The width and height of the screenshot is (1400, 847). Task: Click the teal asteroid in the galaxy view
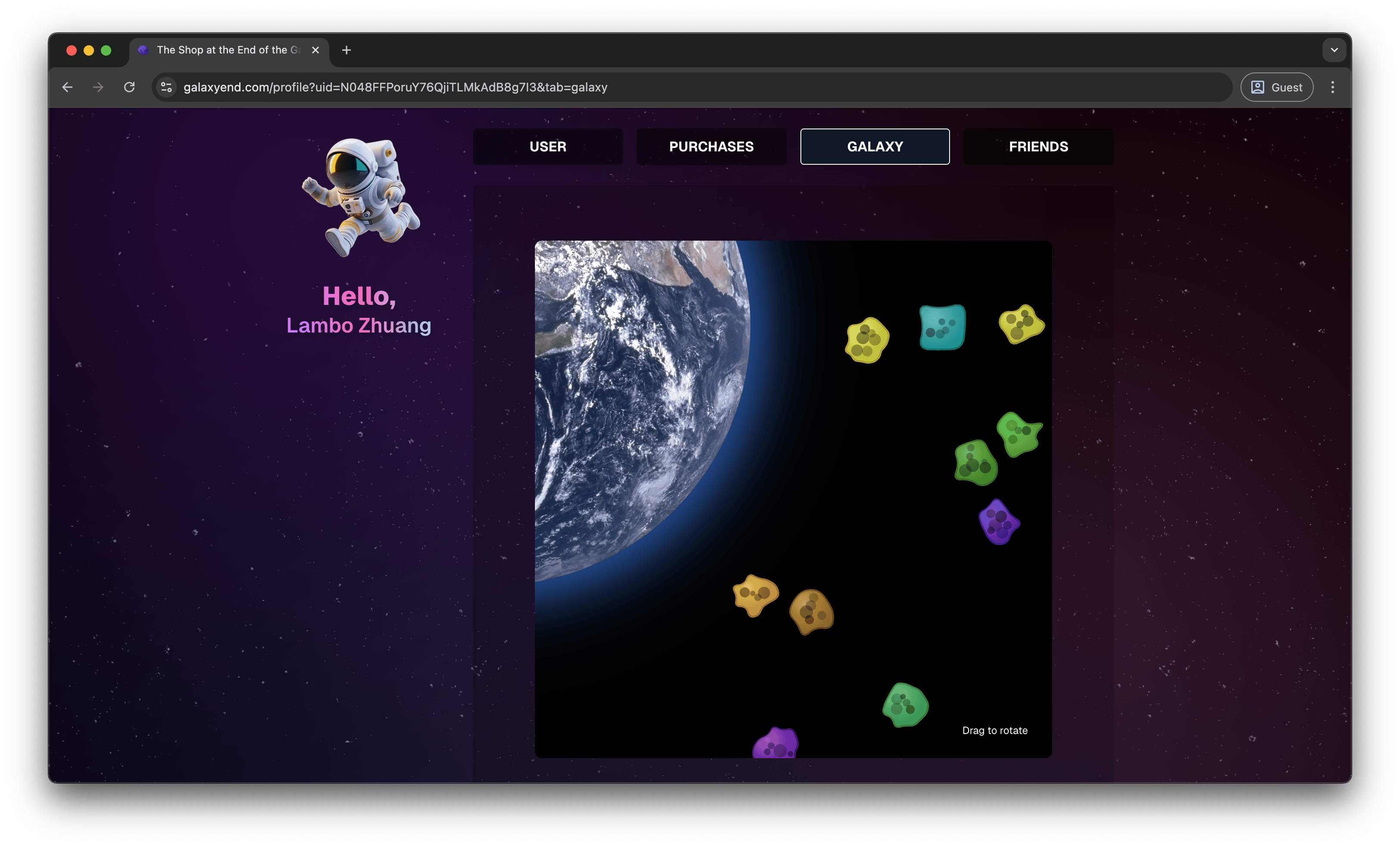(x=942, y=327)
